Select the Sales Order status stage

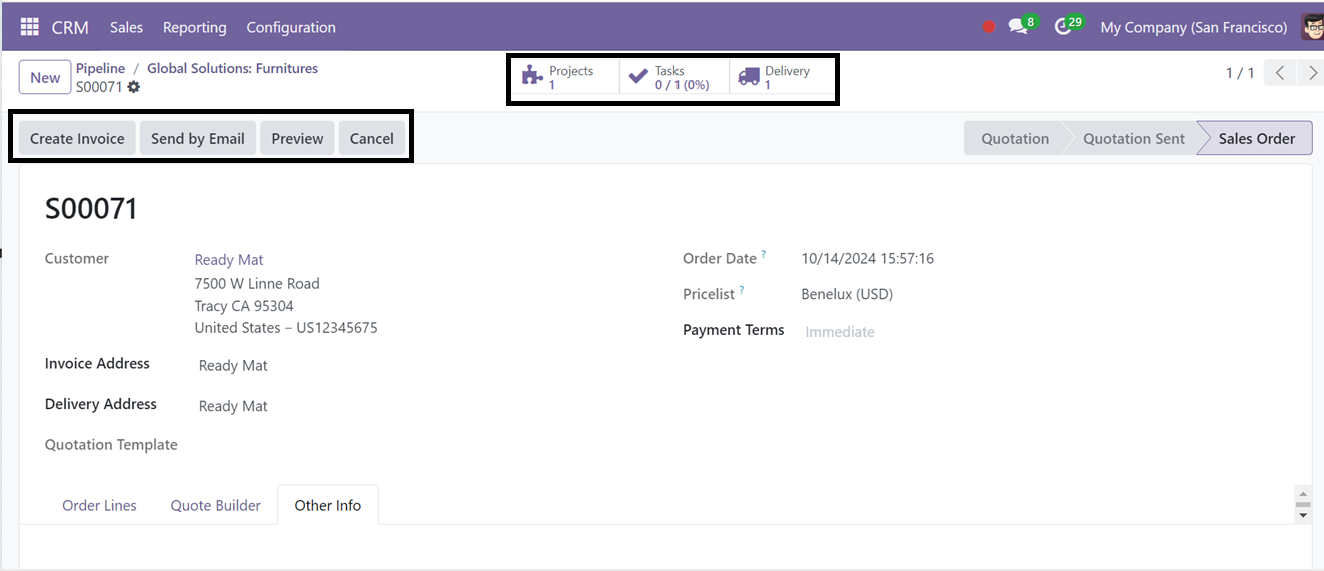1257,138
